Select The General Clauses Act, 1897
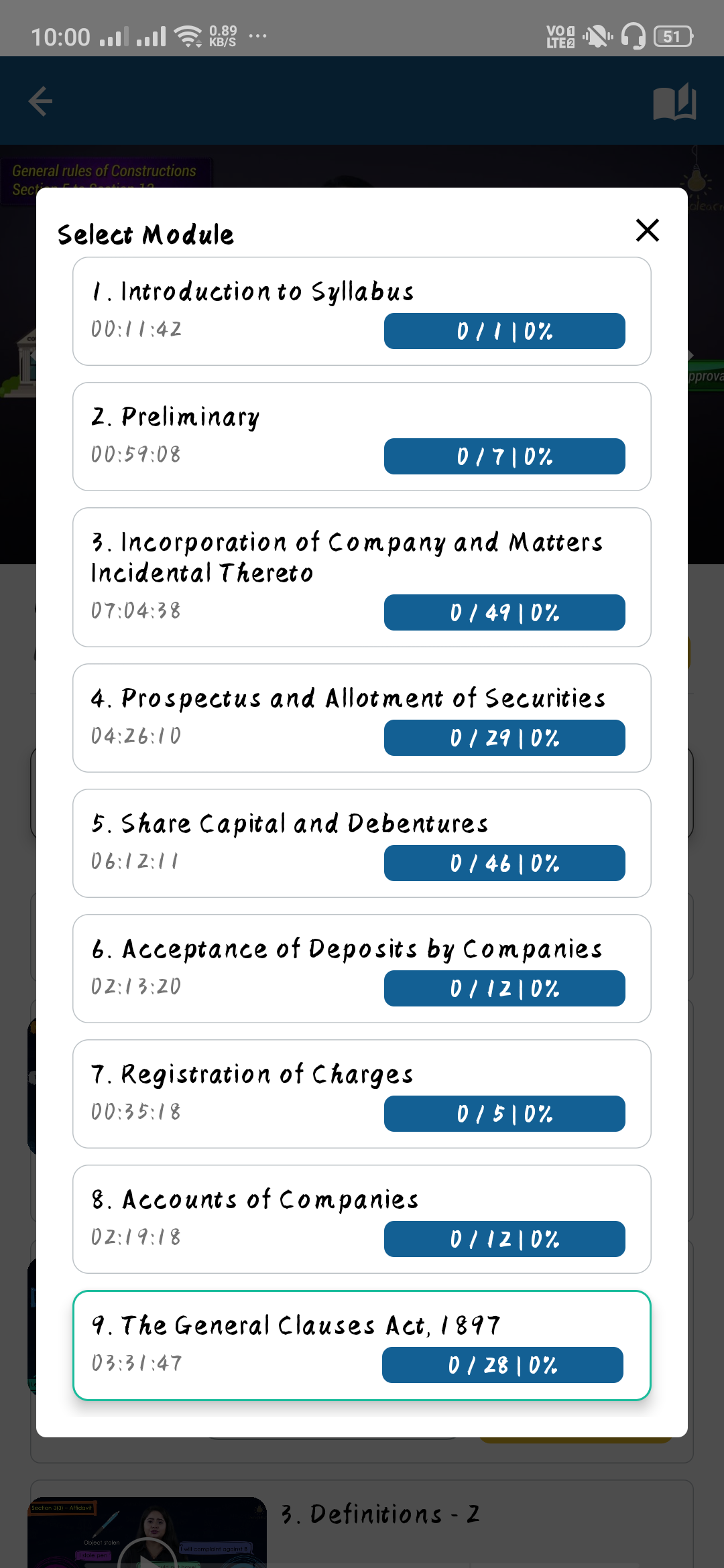 [x=296, y=1326]
